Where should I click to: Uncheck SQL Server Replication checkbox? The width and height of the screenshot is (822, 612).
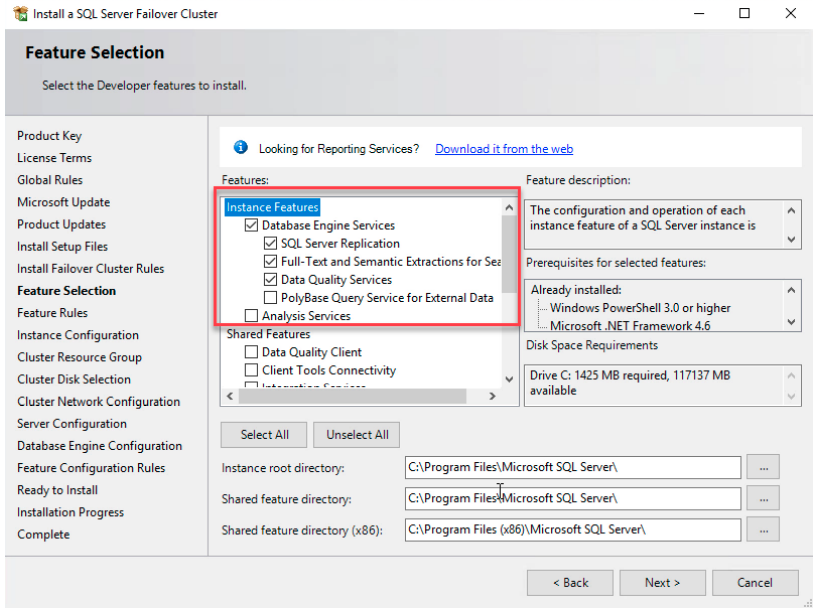click(271, 243)
